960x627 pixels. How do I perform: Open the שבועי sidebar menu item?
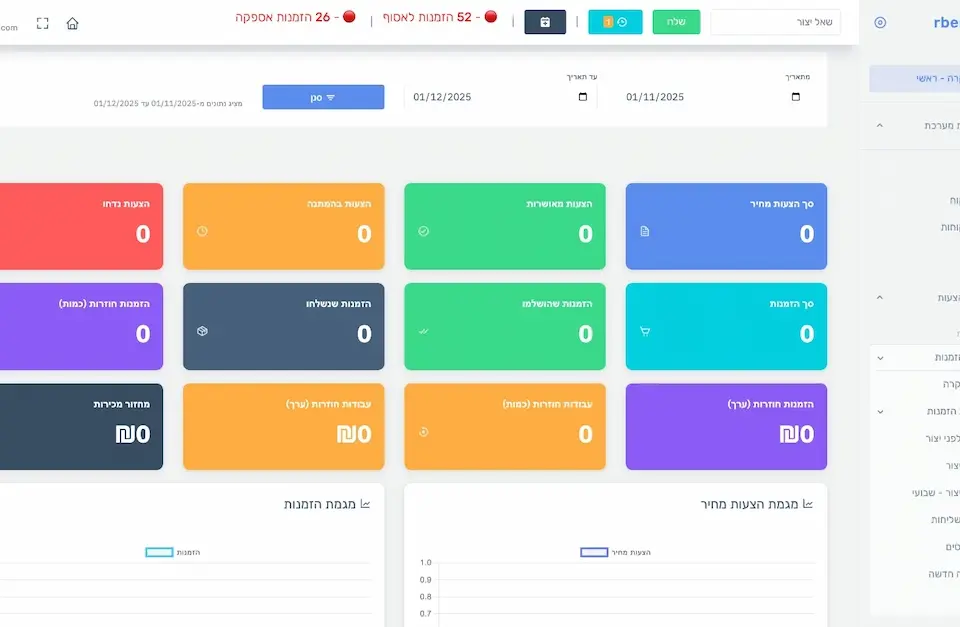click(x=934, y=493)
